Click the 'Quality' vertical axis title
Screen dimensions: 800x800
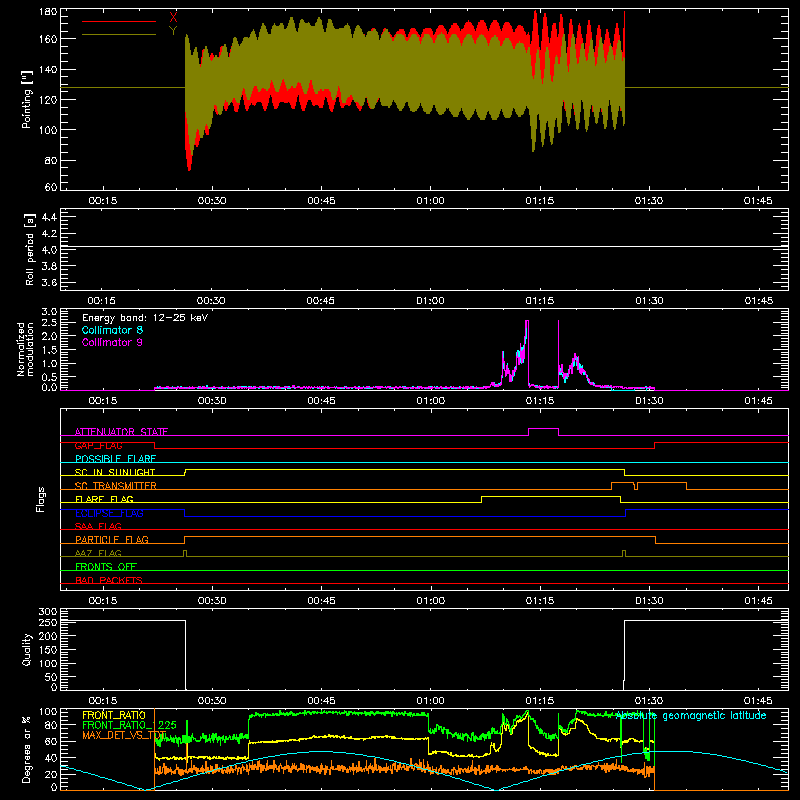click(x=27, y=649)
